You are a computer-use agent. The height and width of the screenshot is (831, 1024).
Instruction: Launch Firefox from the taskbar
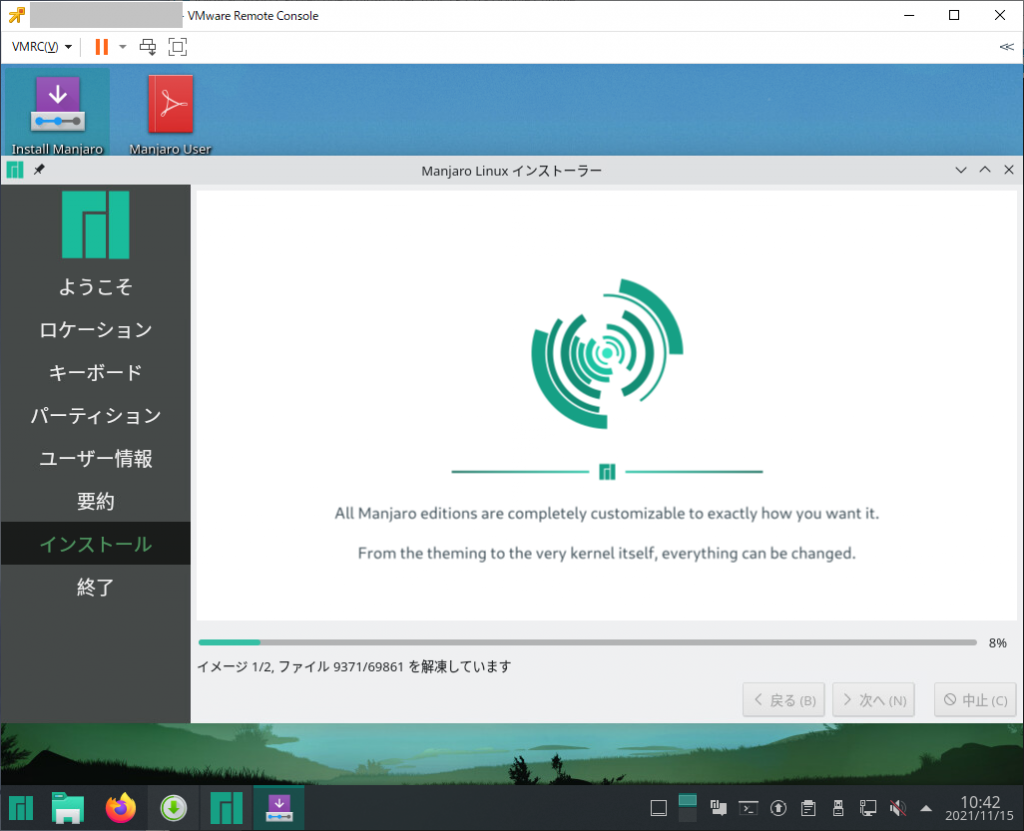[121, 808]
